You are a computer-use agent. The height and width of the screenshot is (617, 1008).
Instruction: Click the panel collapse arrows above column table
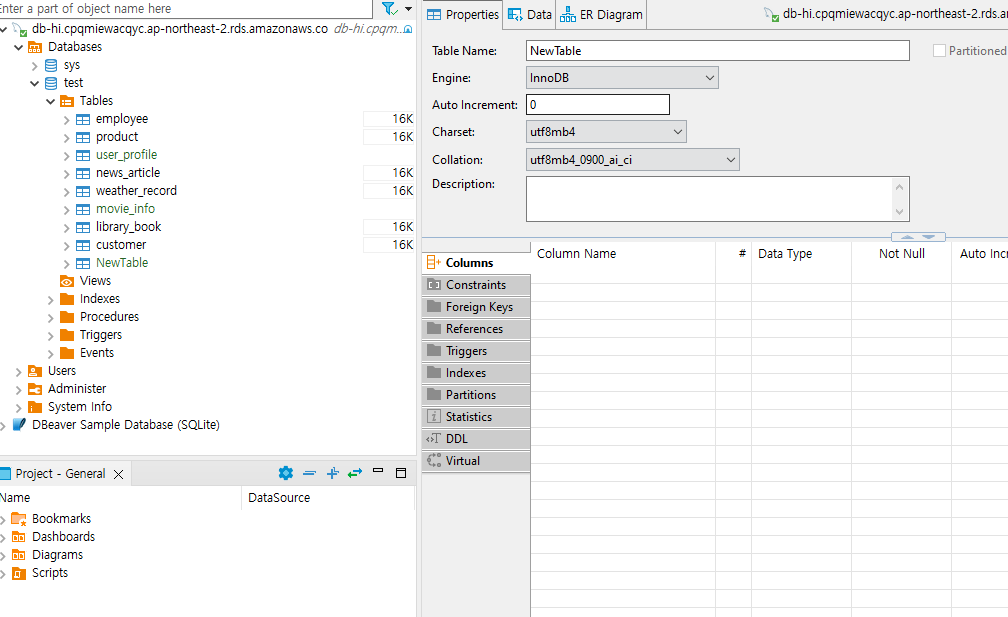(x=918, y=237)
